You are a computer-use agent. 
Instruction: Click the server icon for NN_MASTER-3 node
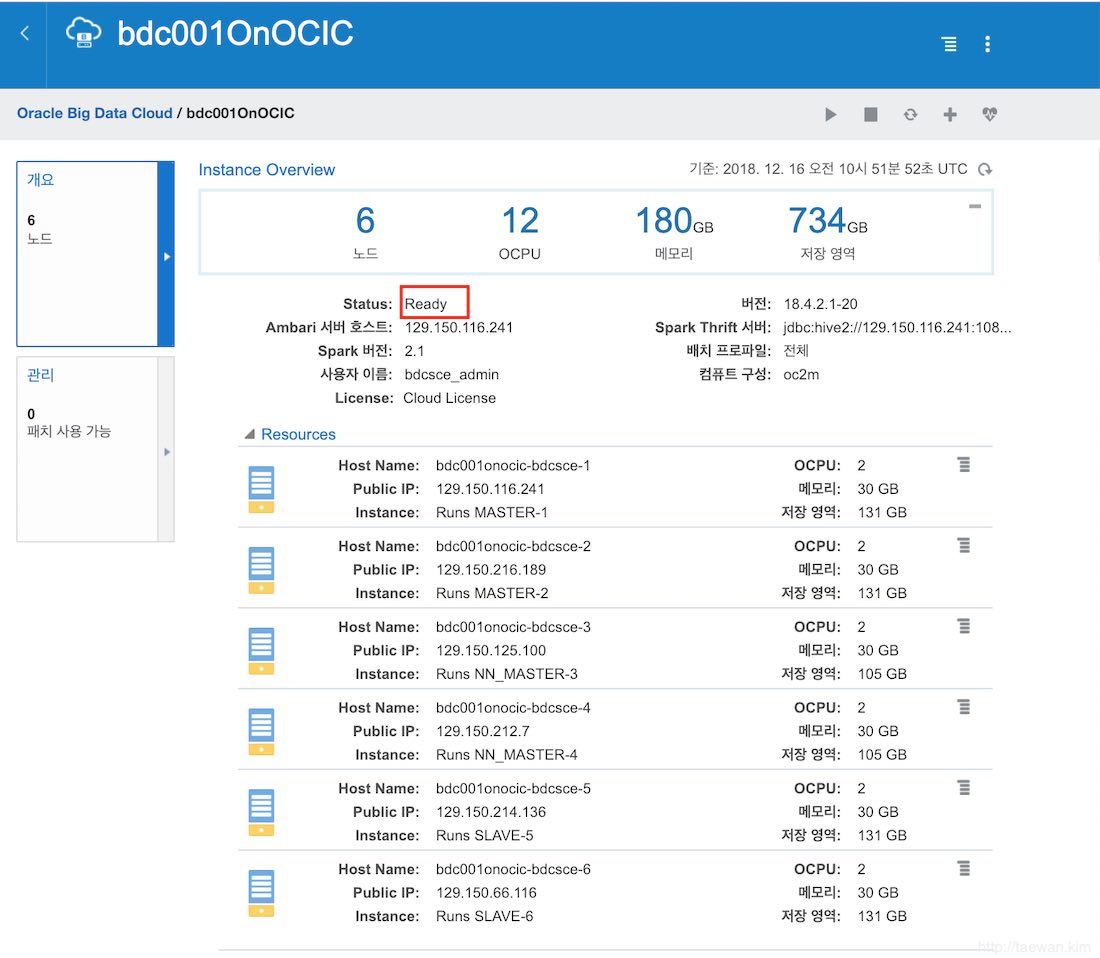(x=261, y=651)
